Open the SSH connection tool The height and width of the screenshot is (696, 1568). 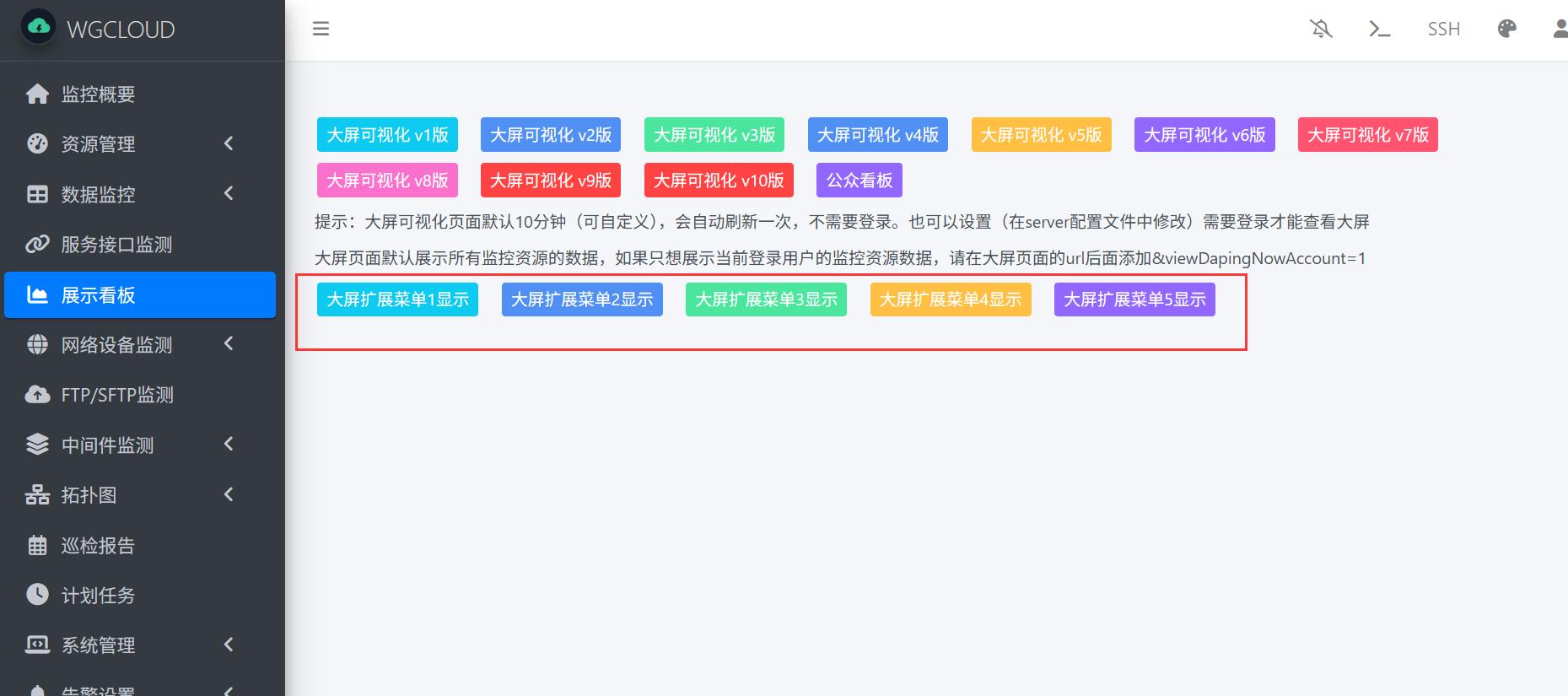click(1443, 29)
